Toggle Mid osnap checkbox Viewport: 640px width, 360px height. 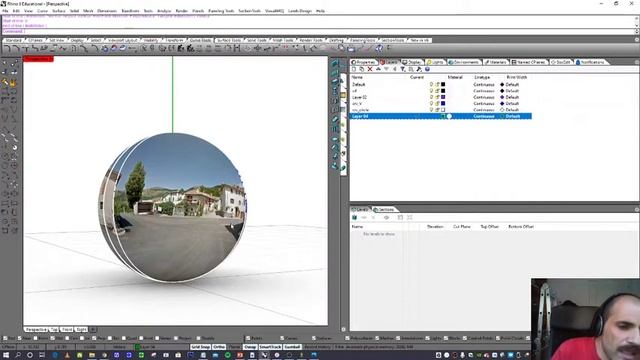[53, 338]
